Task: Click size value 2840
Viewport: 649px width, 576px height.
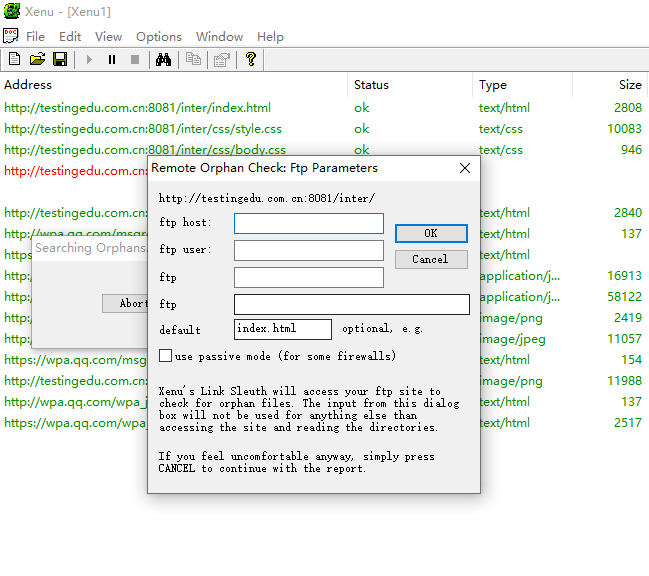Action: 628,213
